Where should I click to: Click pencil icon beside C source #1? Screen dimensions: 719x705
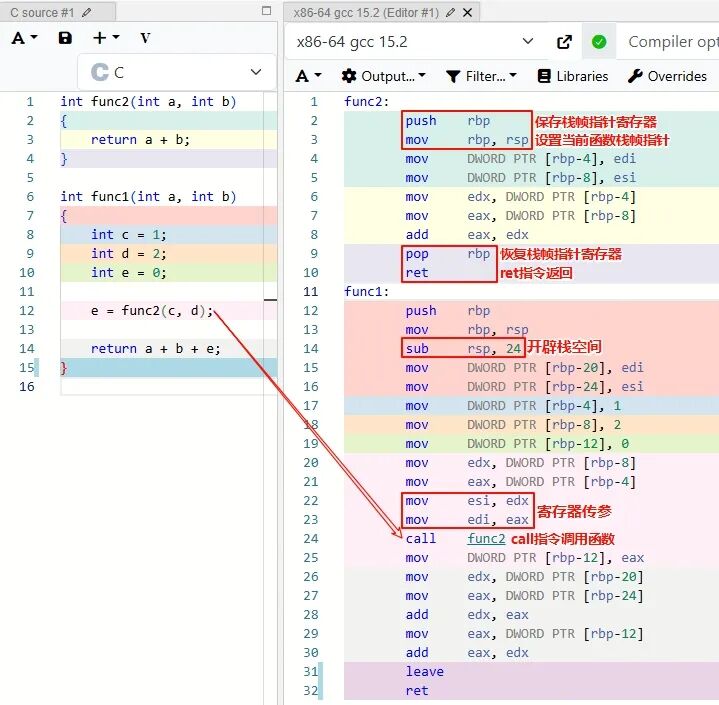click(x=86, y=12)
